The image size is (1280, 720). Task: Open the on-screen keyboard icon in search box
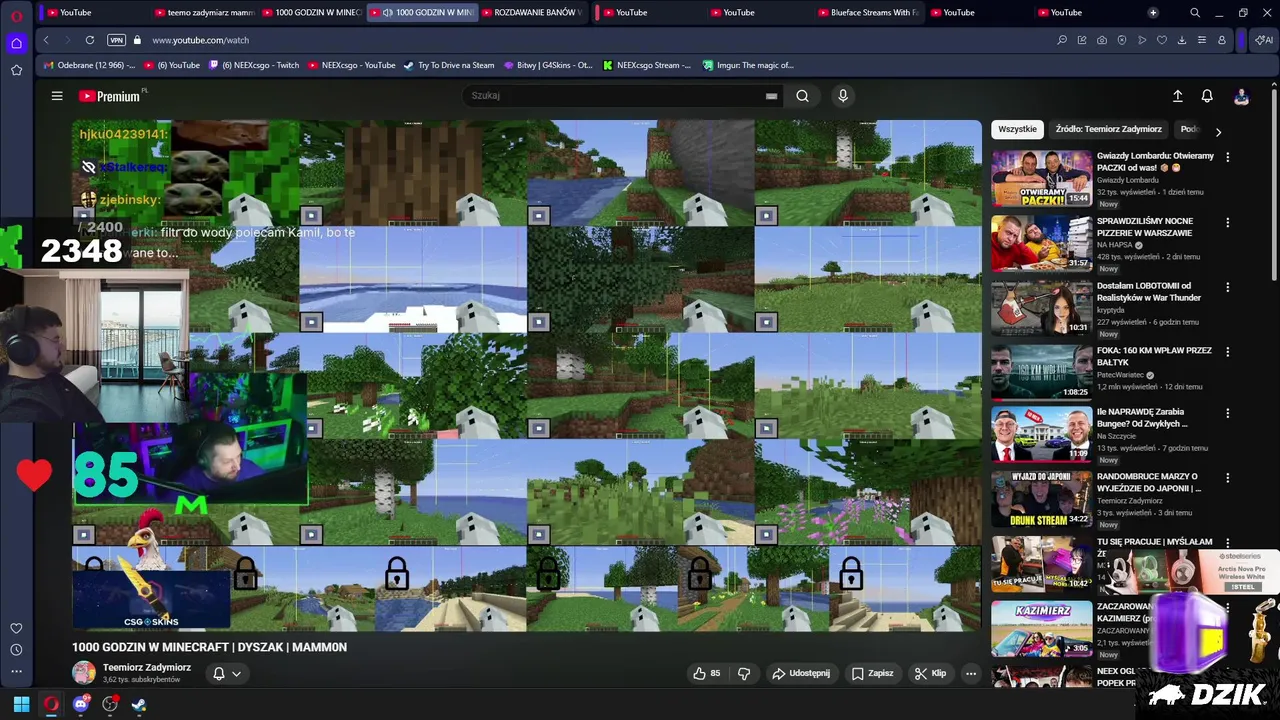[771, 96]
